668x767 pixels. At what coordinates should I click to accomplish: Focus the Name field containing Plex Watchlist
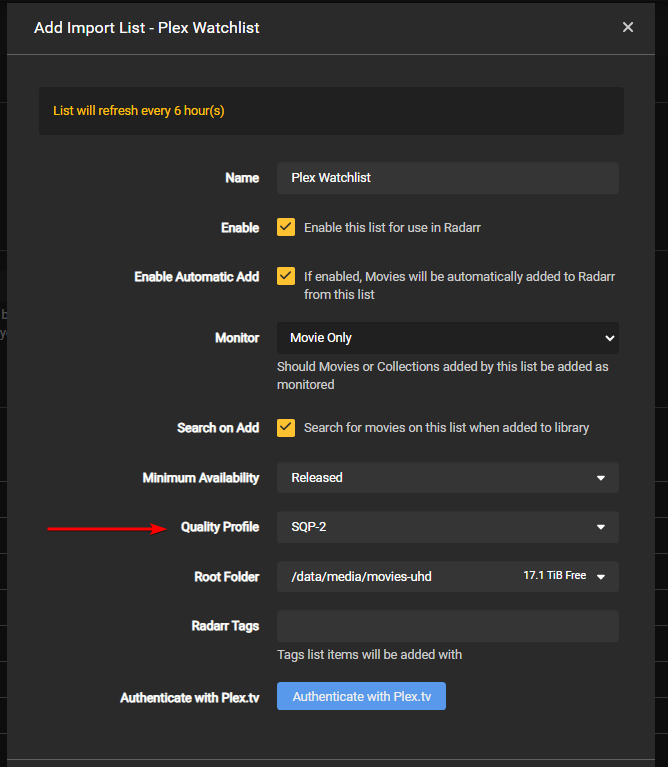(447, 178)
